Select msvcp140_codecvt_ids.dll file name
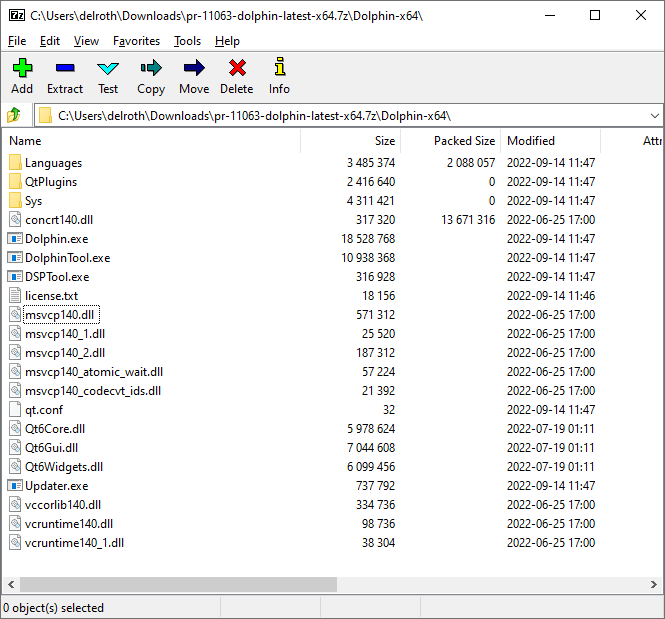This screenshot has height=619, width=665. [x=93, y=390]
